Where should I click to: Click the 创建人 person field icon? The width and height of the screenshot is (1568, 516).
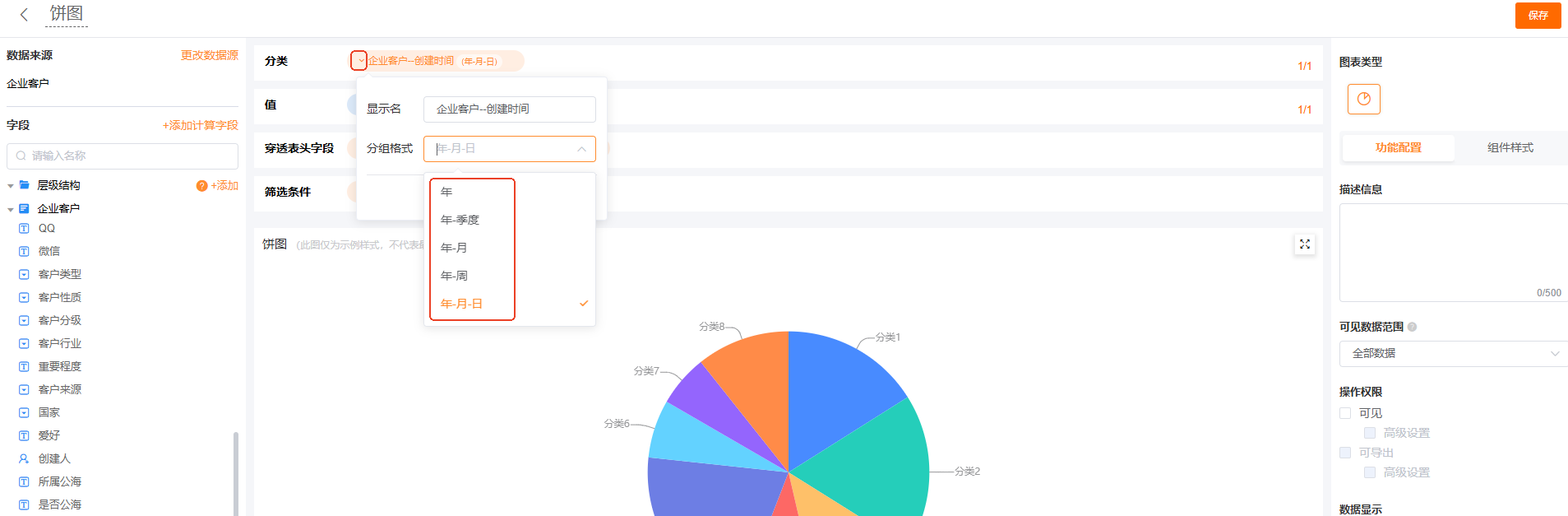pos(24,458)
